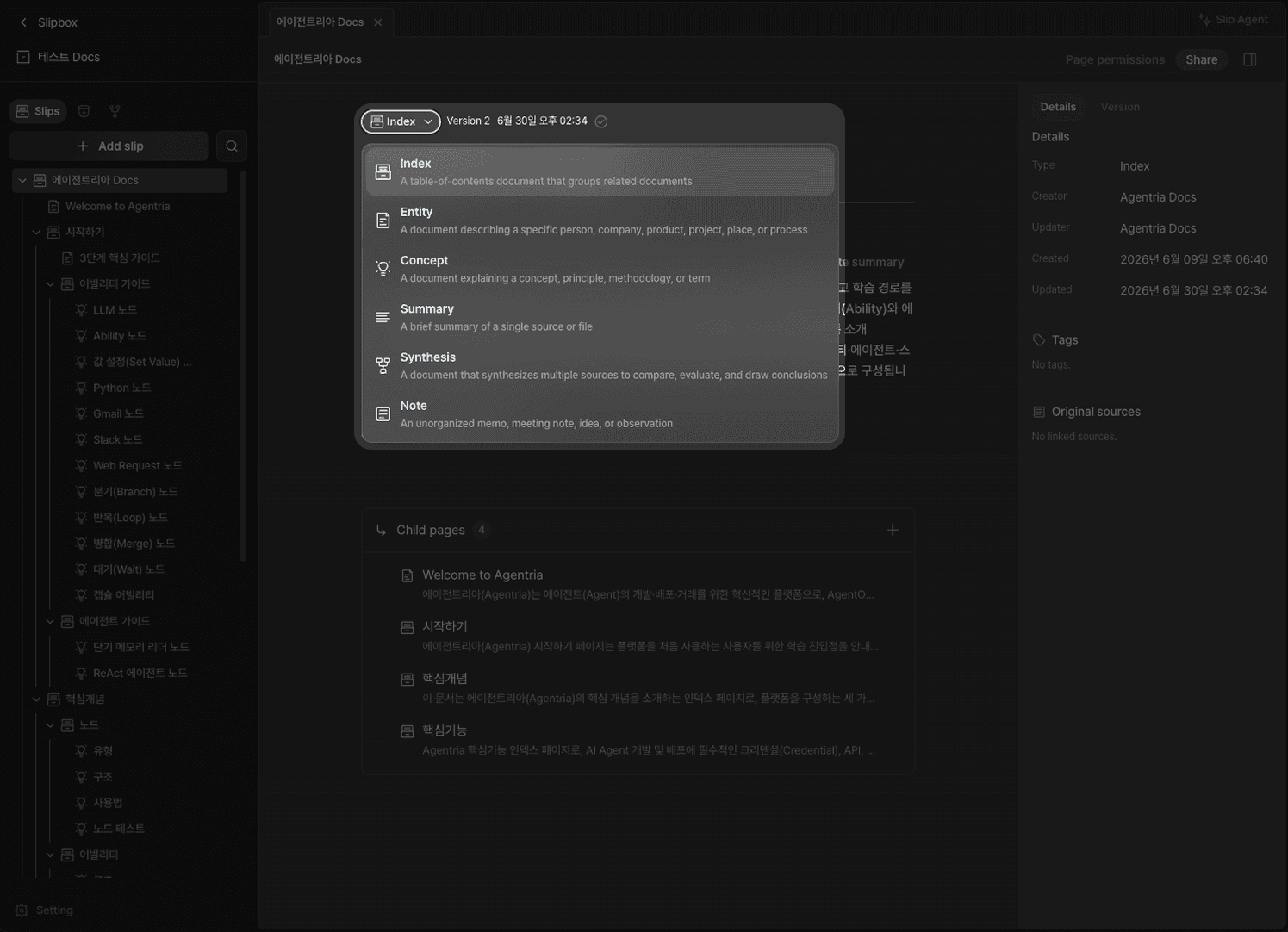Open the 대기(Wait) 노드 slip
Image resolution: width=1288 pixels, height=932 pixels.
128,569
